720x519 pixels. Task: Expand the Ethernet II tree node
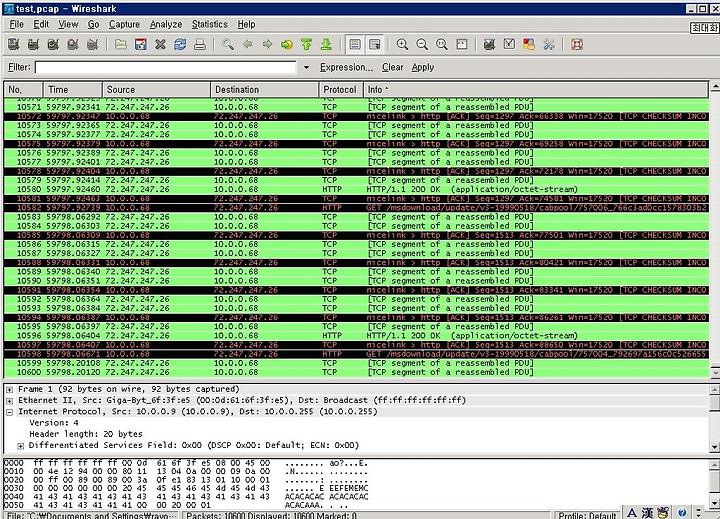(9, 401)
